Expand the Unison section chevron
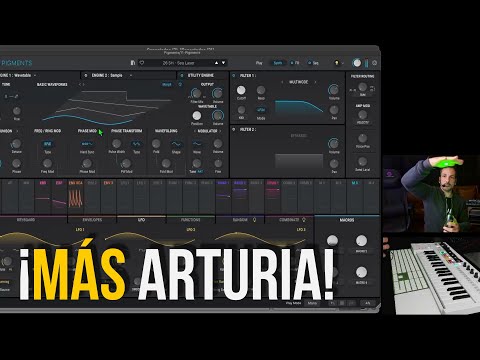The image size is (480, 360). [x=17, y=131]
